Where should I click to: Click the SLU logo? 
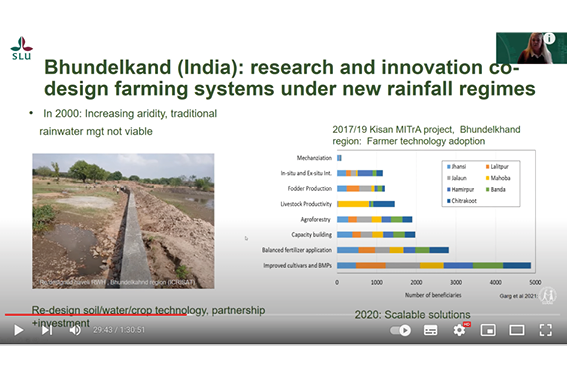(21, 48)
